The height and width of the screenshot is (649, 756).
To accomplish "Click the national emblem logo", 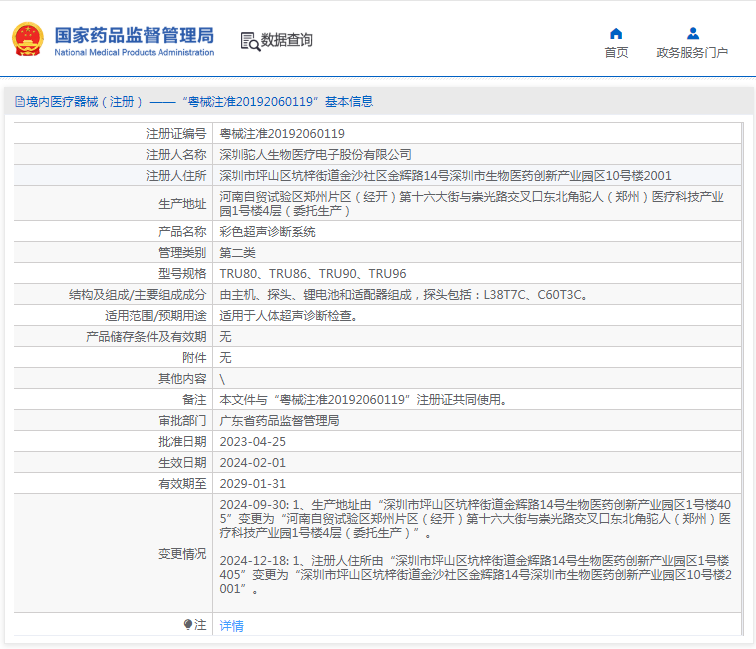I will click(x=28, y=40).
